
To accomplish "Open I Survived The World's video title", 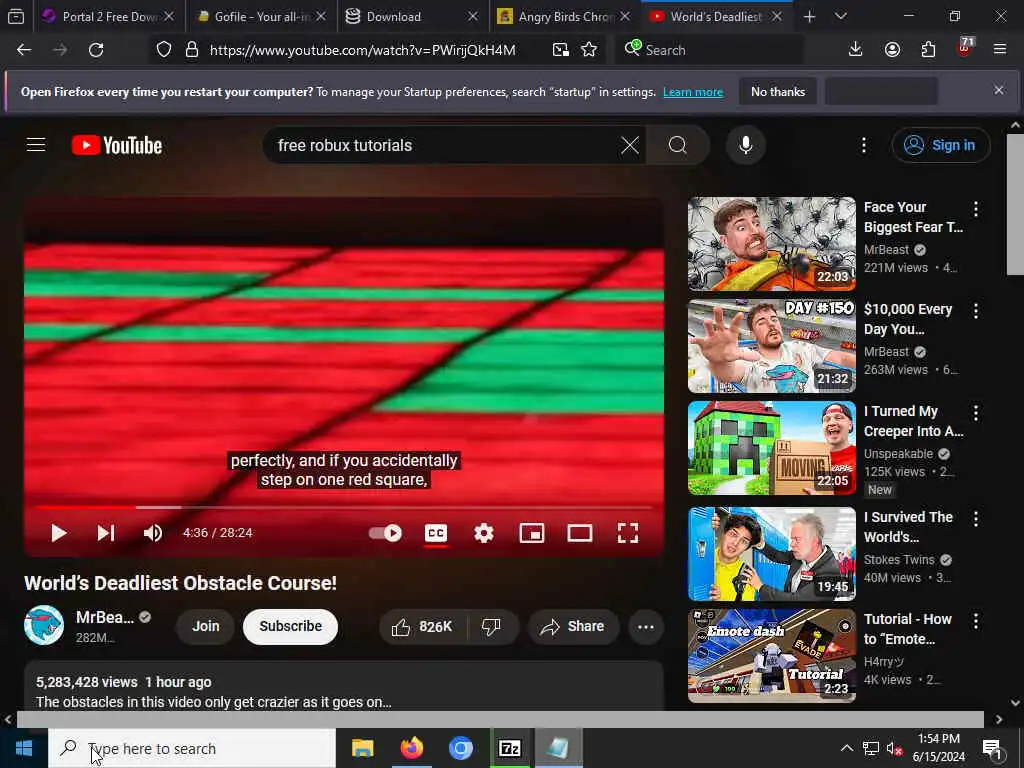I will click(x=908, y=527).
